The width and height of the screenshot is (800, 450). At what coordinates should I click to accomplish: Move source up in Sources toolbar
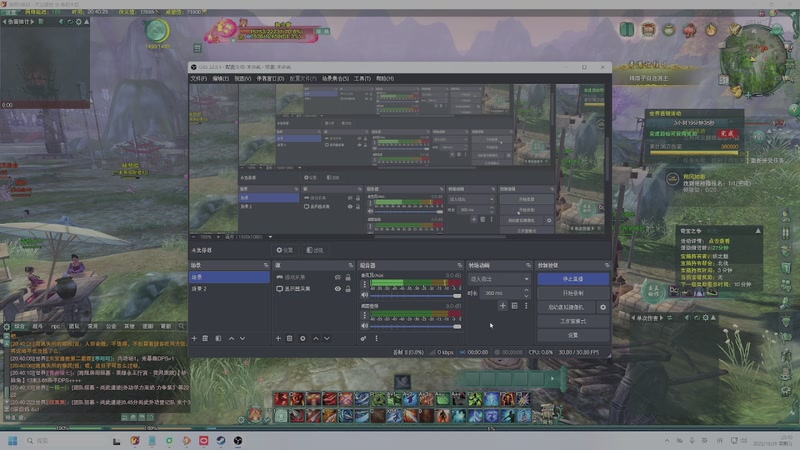tap(315, 338)
